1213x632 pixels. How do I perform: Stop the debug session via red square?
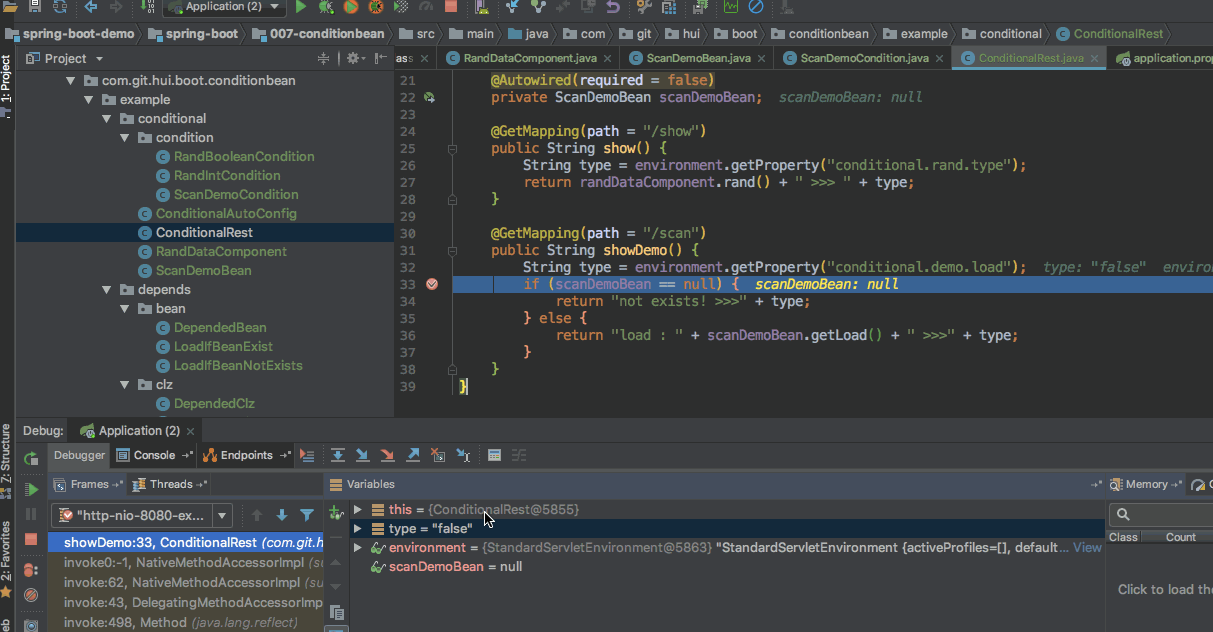[x=31, y=539]
